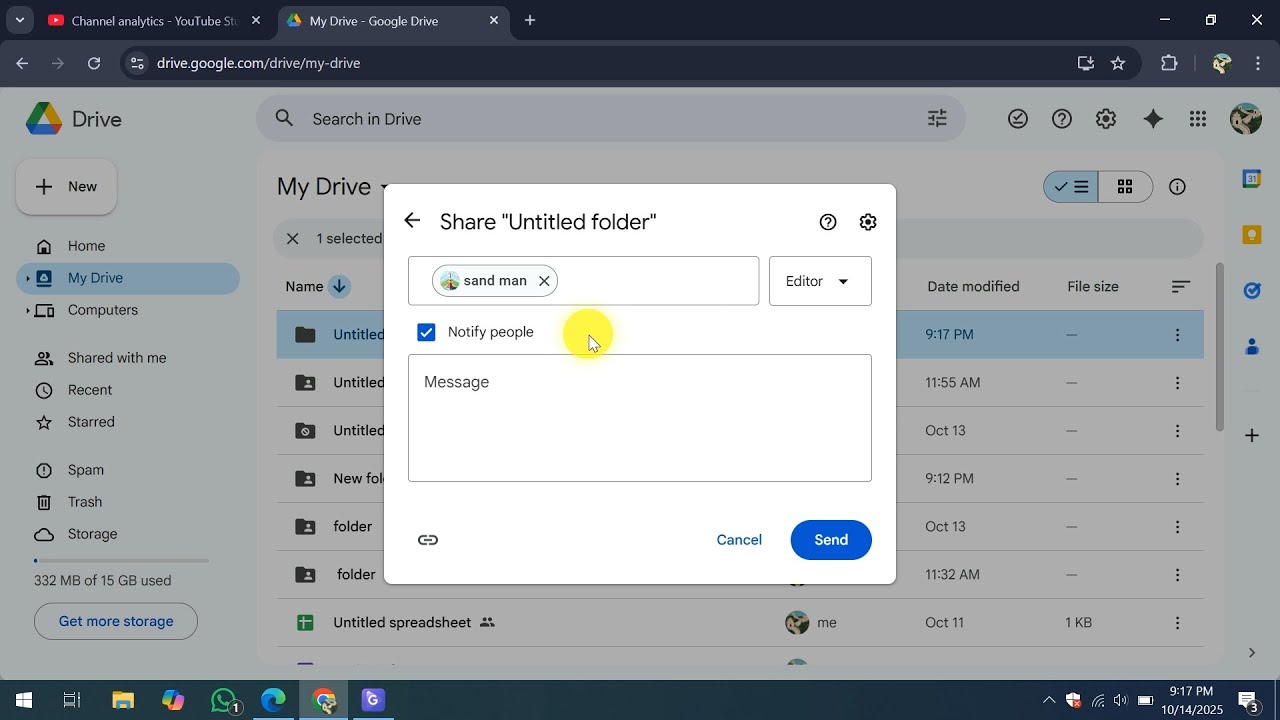Open Google Tasks side panel icon
Screen dimensions: 1280x720
point(1251,291)
